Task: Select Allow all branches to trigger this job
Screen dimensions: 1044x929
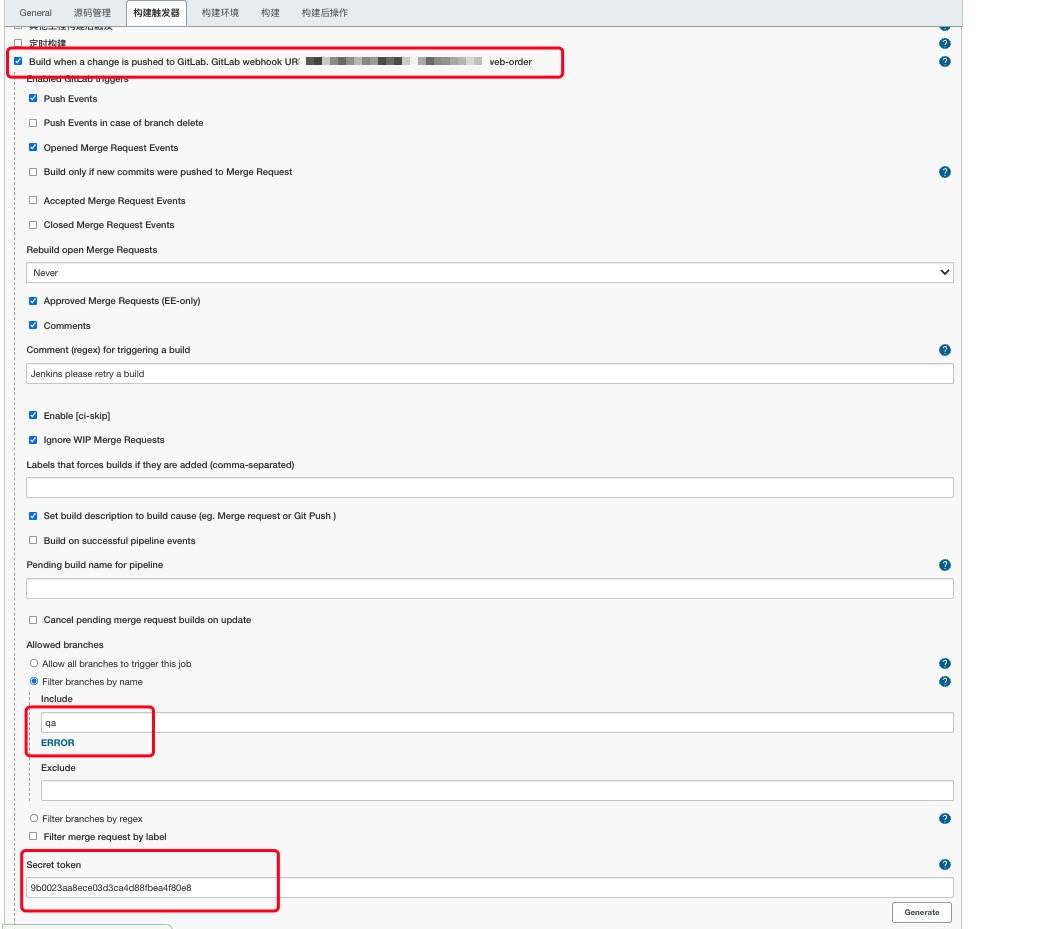Action: pos(34,664)
